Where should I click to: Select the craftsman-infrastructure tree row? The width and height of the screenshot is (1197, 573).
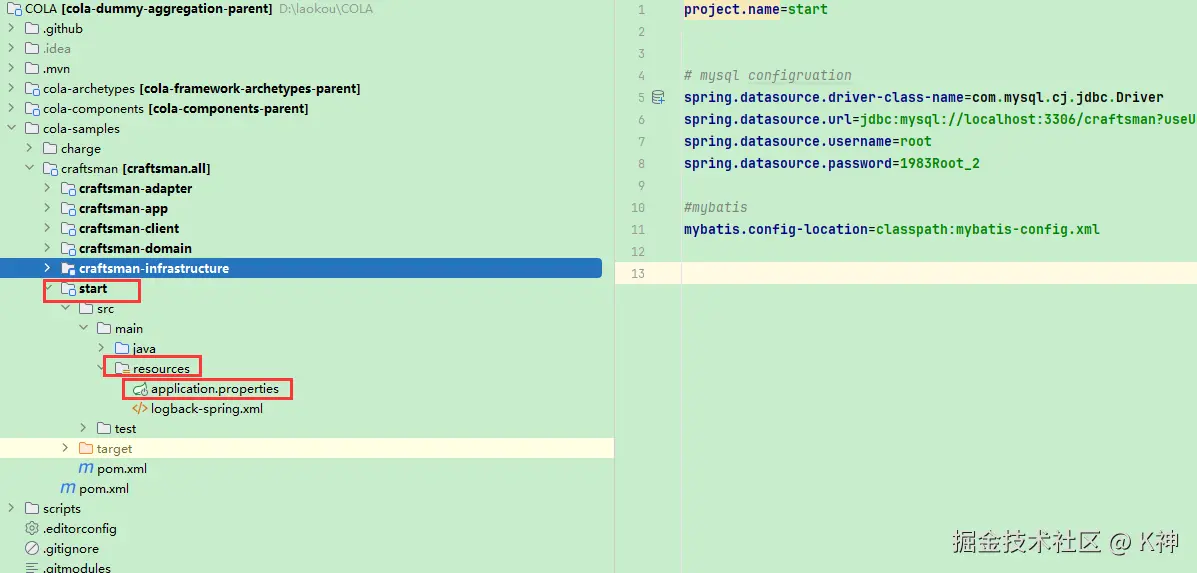click(x=301, y=268)
